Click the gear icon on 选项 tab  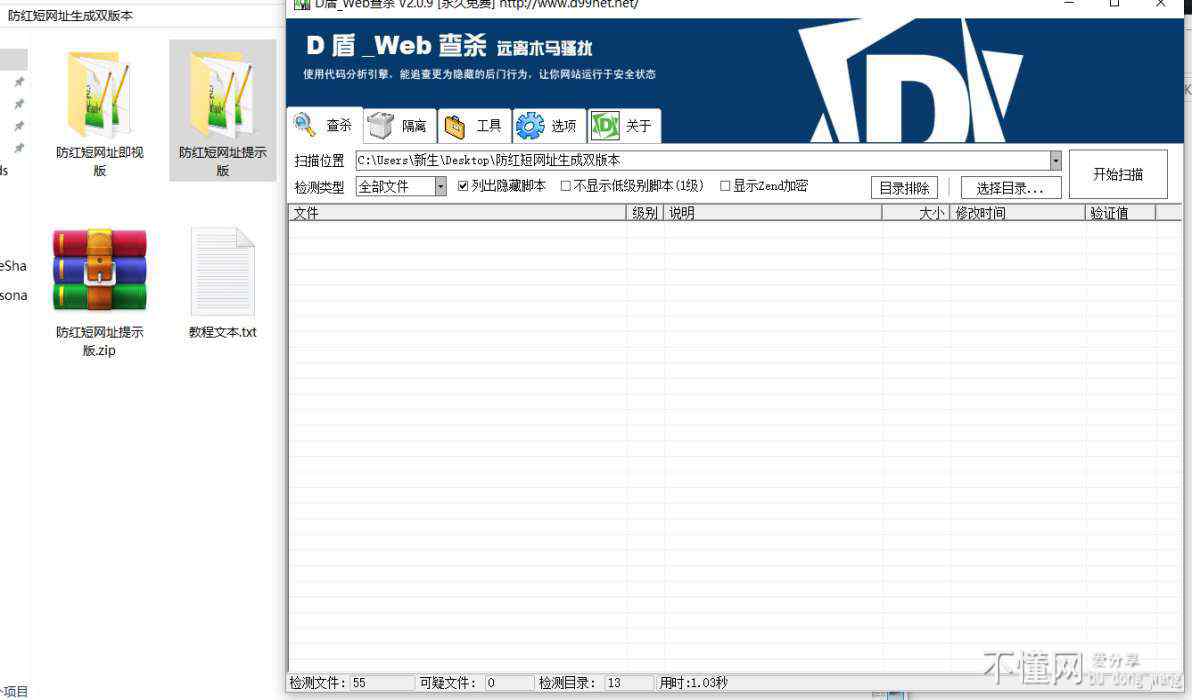click(x=530, y=125)
